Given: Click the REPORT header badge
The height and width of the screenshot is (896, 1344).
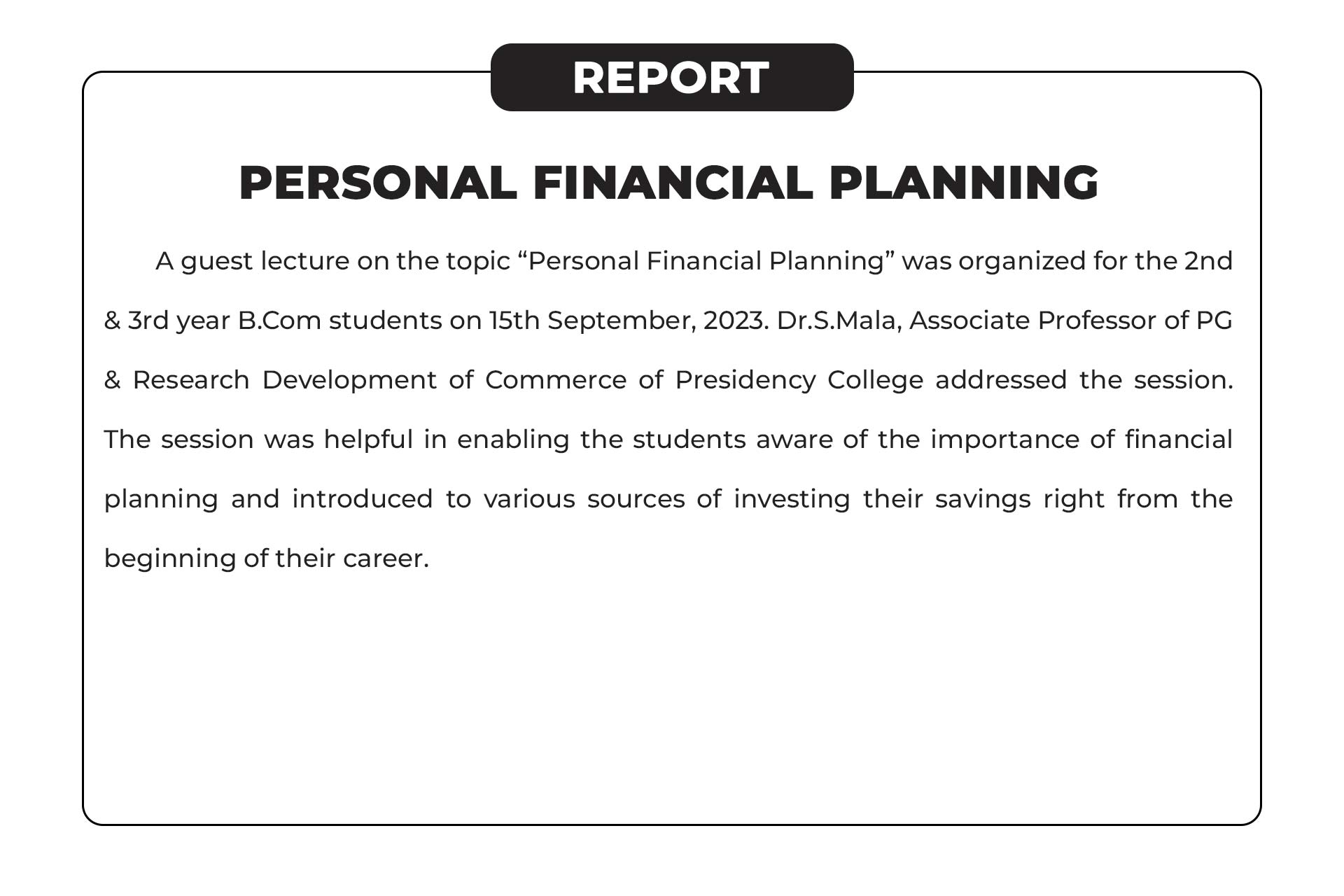Looking at the screenshot, I should pyautogui.click(x=671, y=78).
